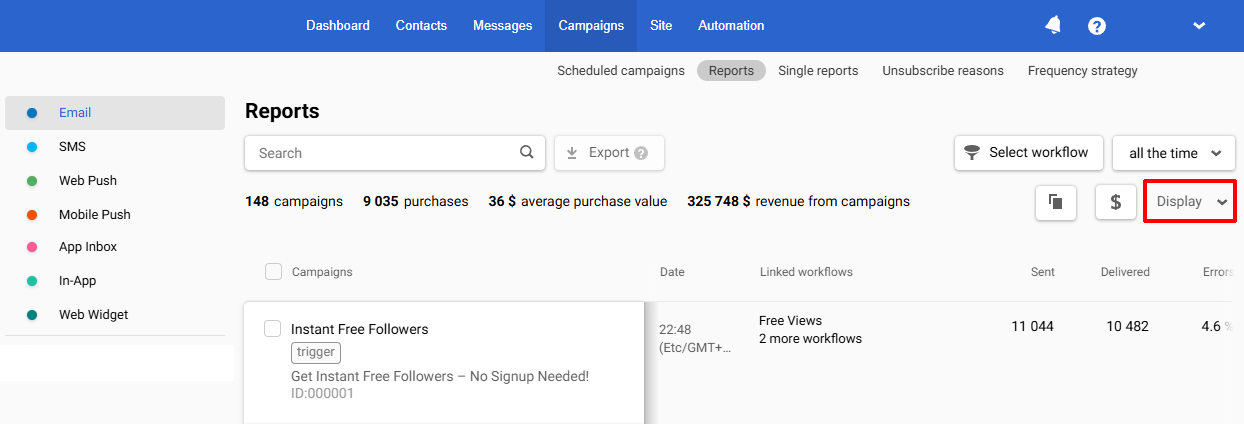Click the blue Email channel dot
Viewport: 1244px width, 424px height.
click(x=32, y=113)
